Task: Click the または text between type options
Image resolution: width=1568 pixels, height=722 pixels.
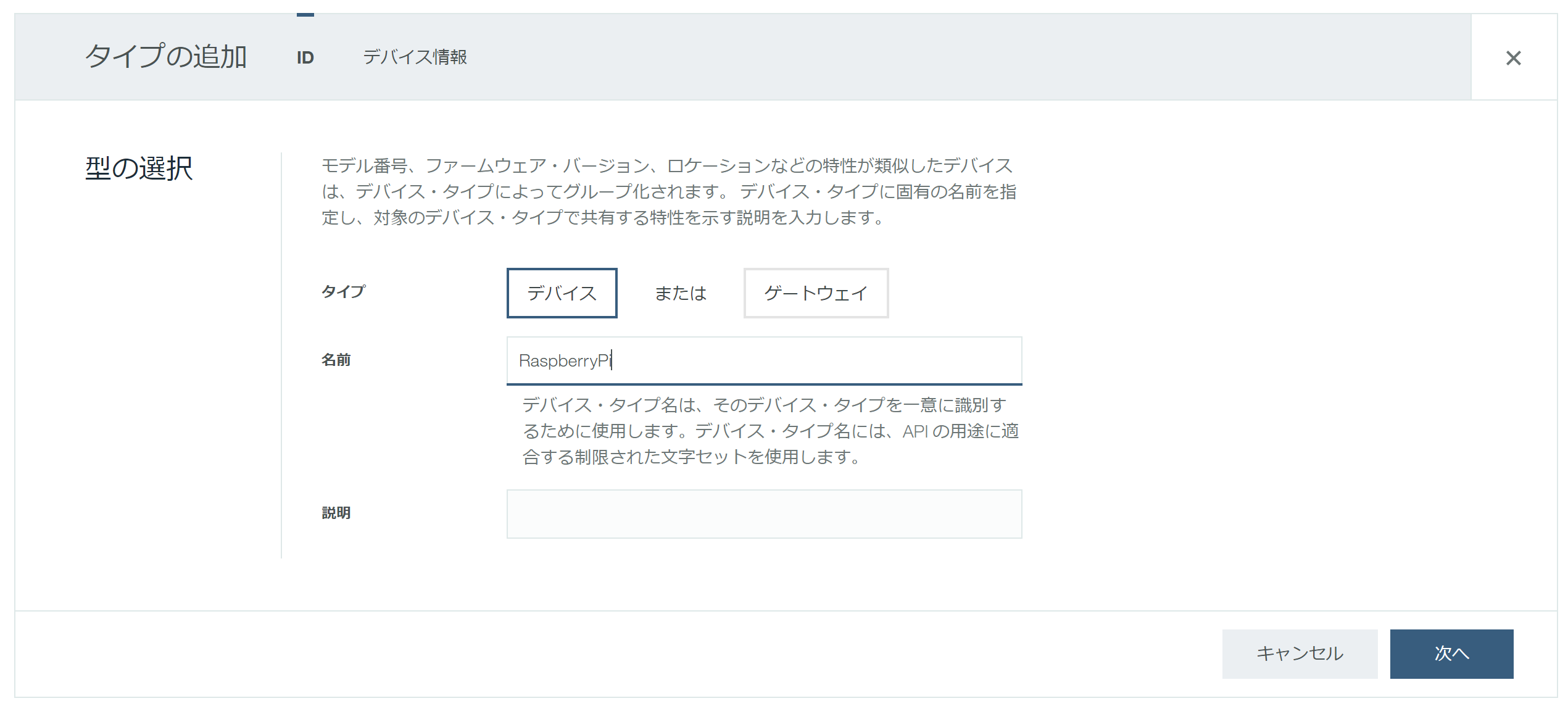Action: click(680, 293)
